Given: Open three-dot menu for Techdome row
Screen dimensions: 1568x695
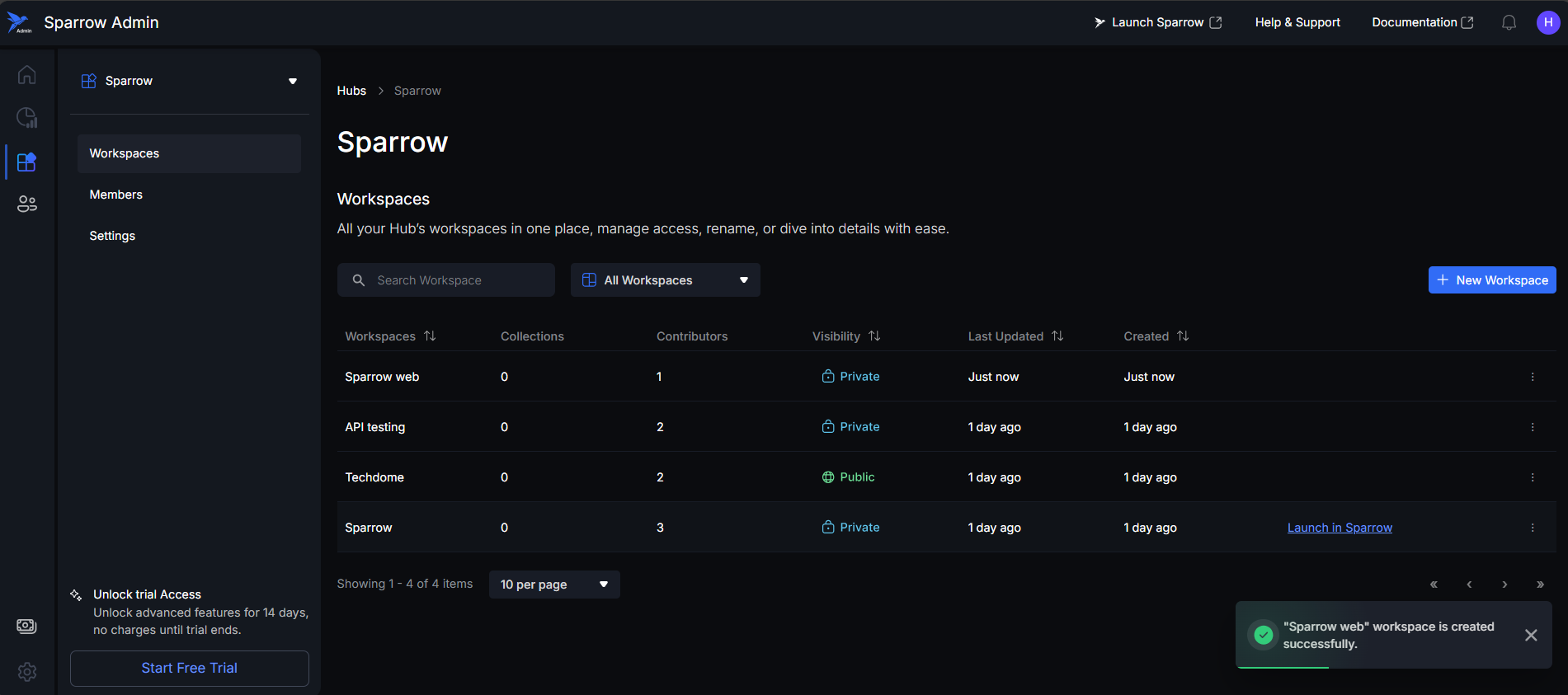Looking at the screenshot, I should click(x=1533, y=477).
